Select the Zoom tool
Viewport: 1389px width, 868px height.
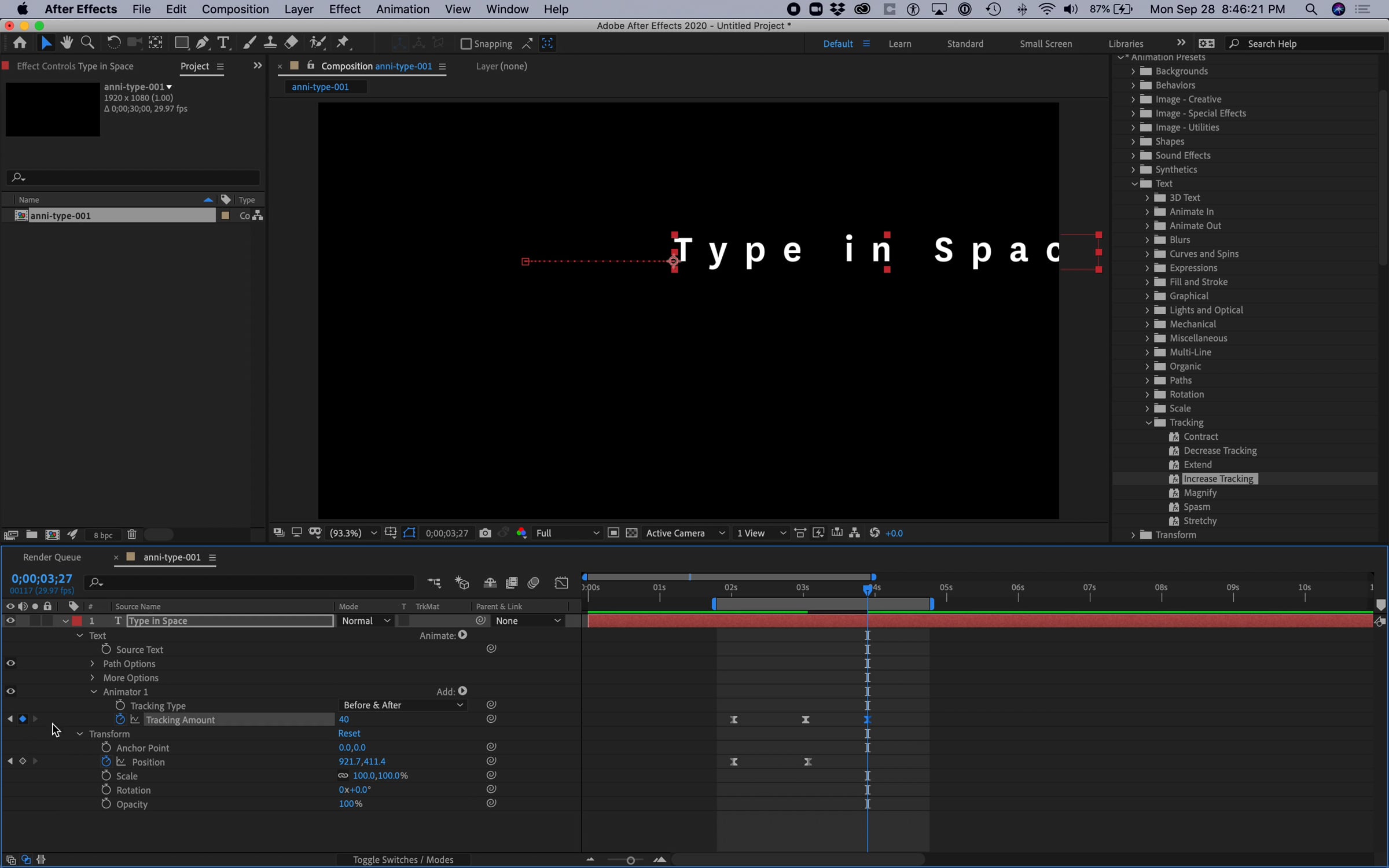[87, 43]
